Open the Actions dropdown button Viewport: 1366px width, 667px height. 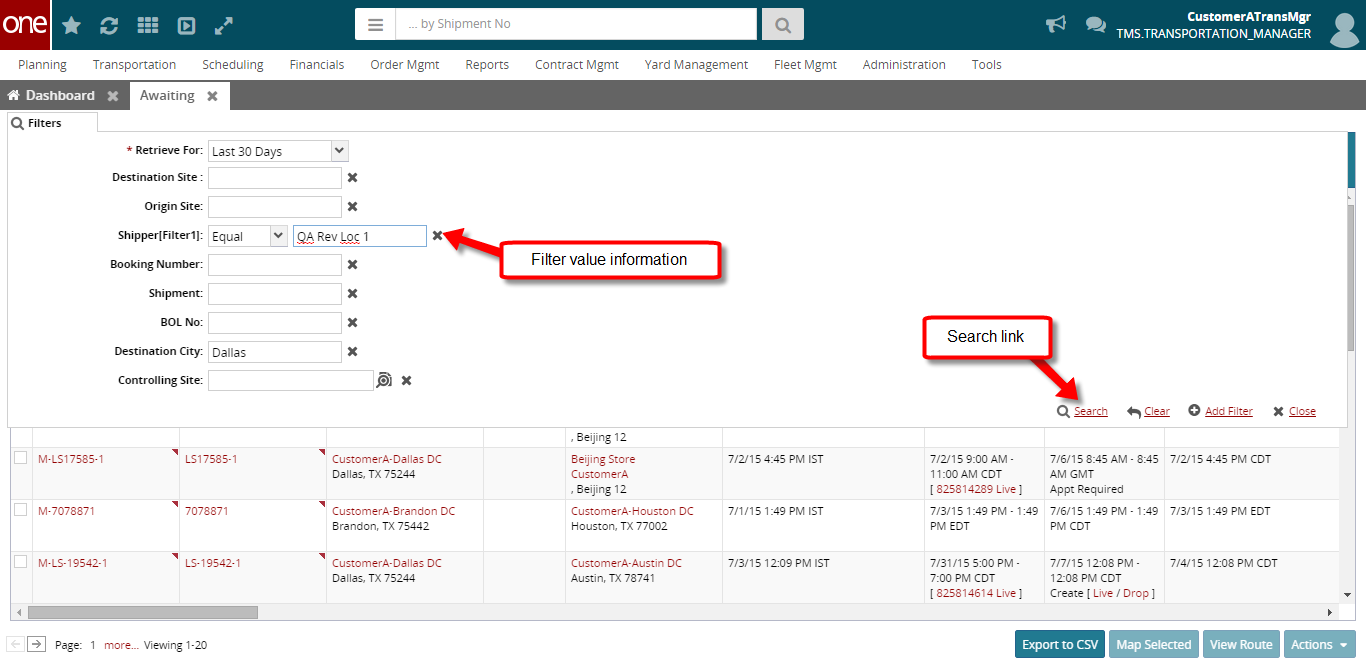1319,645
